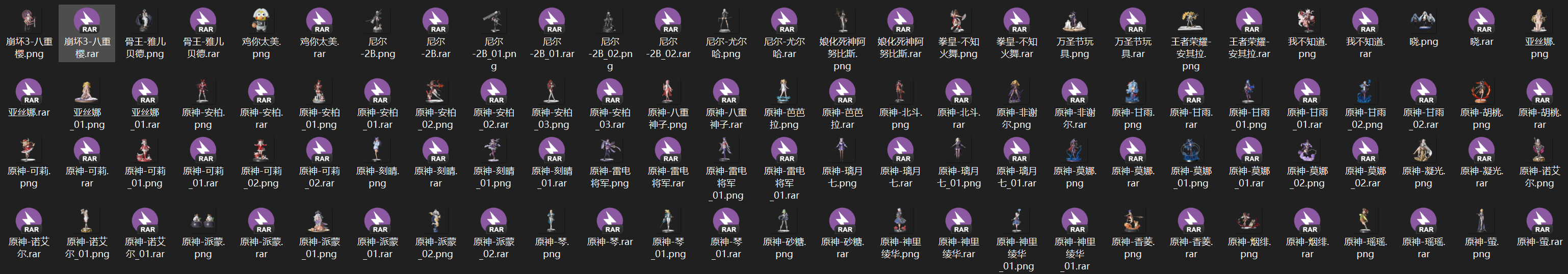Click file name 原神-刻晴_01.png
Viewport: 1568px width, 274px height.
coord(494,177)
